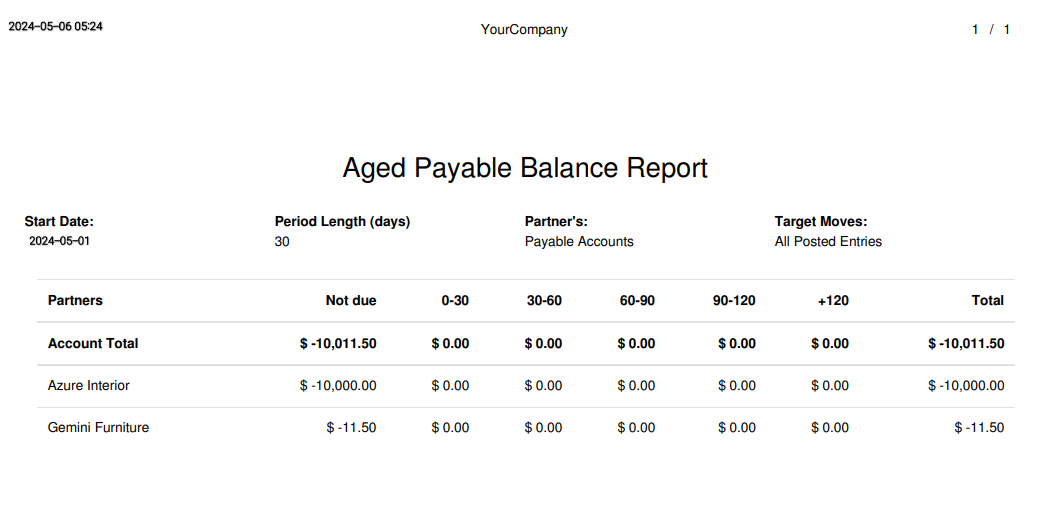
Task: Select the Payable Accounts text
Action: (579, 242)
